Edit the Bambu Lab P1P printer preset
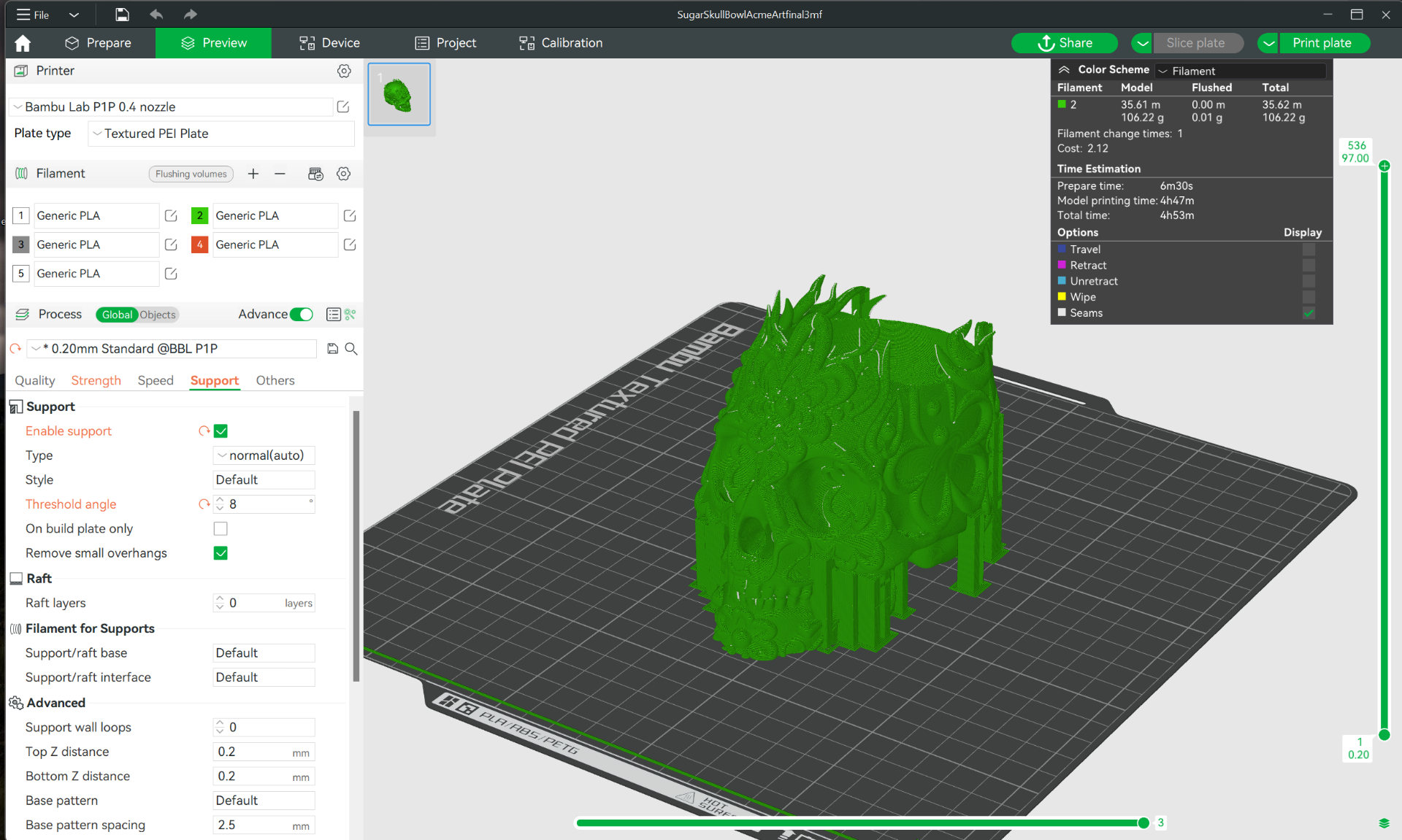Screen dimensions: 1402x840 click(343, 107)
